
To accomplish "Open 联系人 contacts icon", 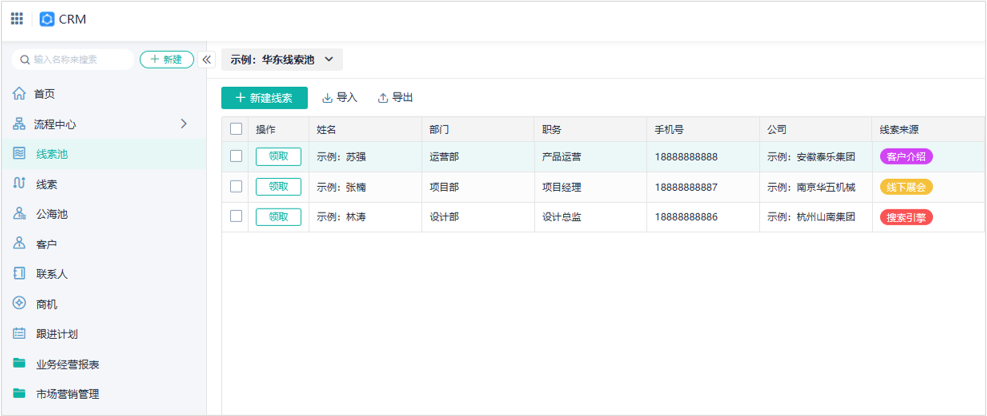I will [x=19, y=273].
